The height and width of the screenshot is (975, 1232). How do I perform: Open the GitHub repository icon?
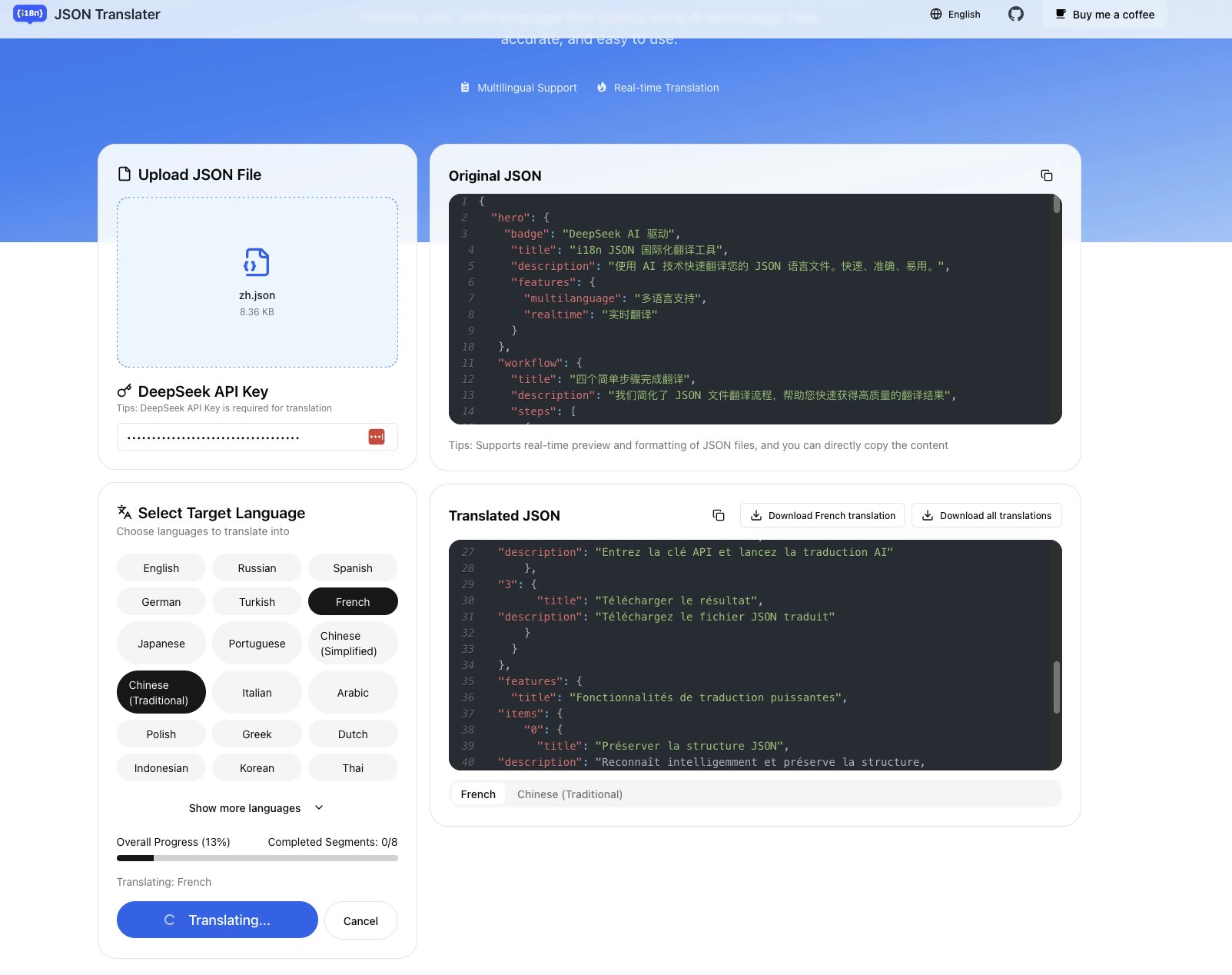pos(1016,14)
